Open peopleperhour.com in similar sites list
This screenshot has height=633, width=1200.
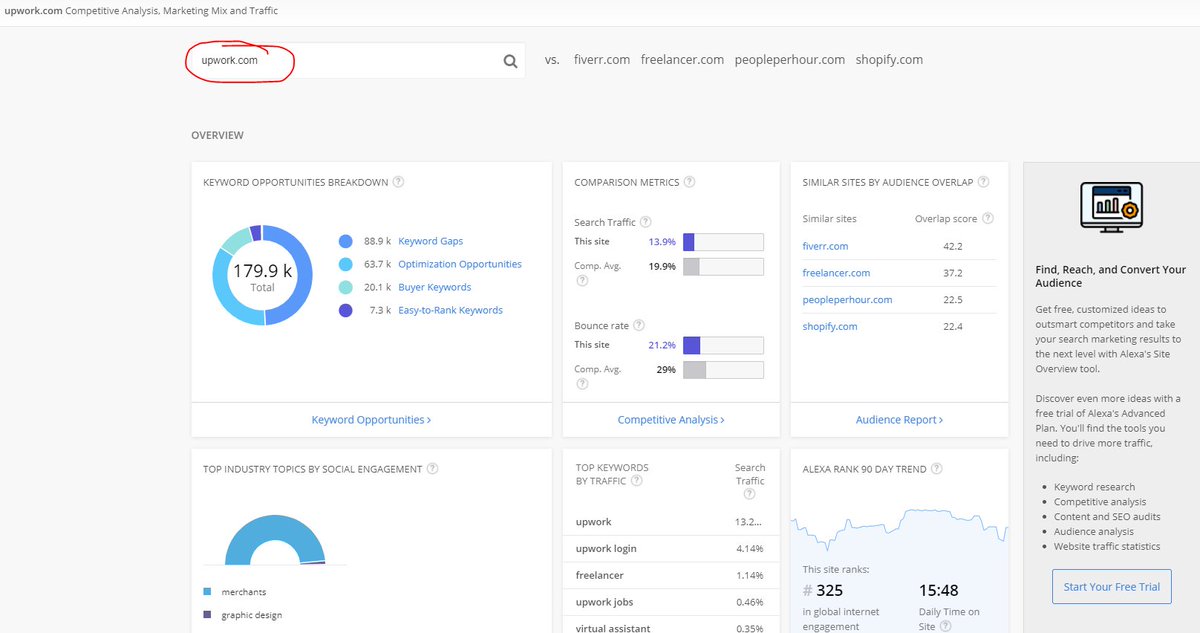click(847, 300)
